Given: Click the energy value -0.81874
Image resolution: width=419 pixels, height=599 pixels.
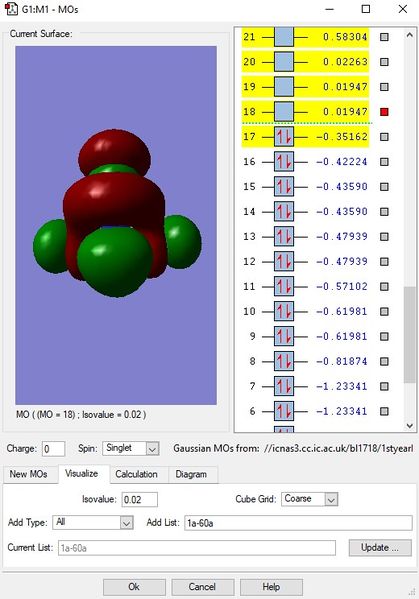Looking at the screenshot, I should coord(342,361).
